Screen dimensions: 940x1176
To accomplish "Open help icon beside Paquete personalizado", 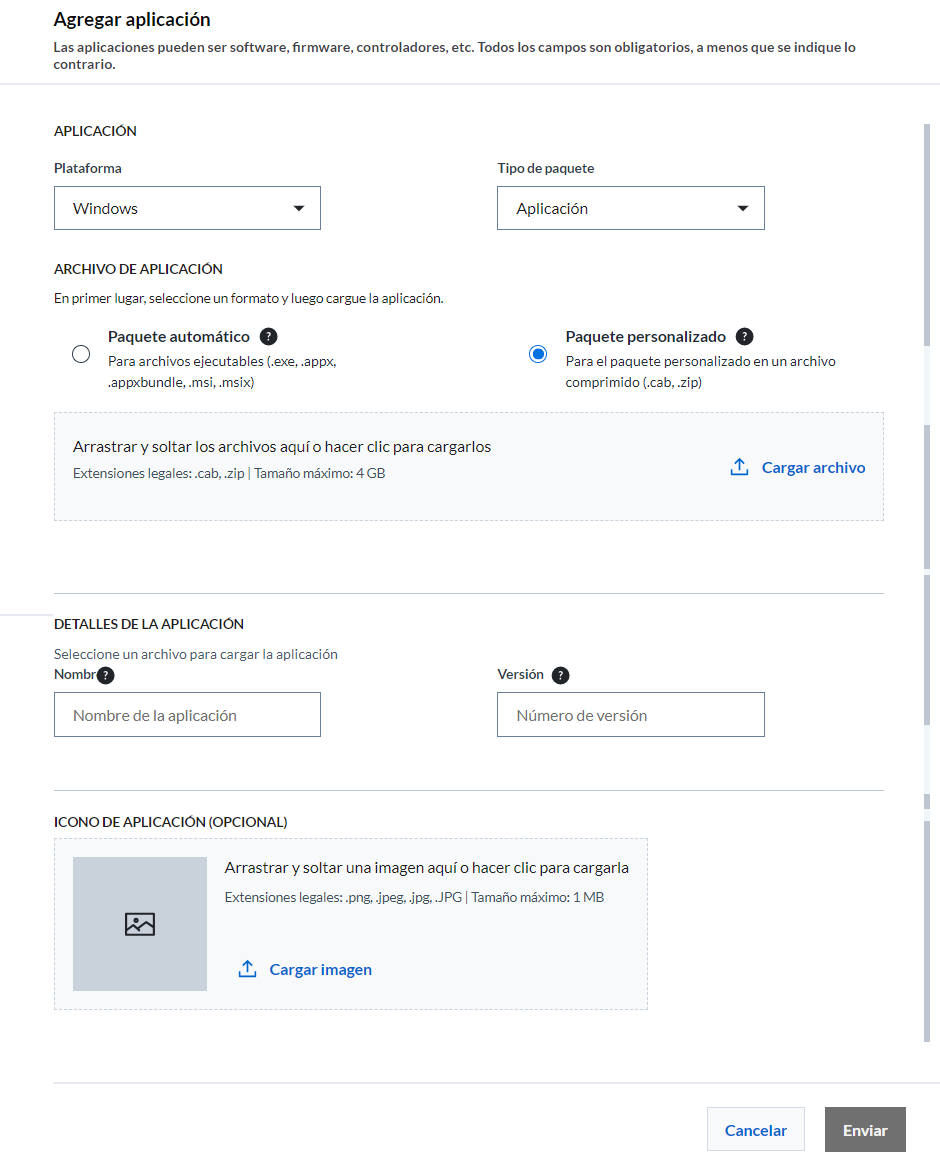I will [x=744, y=337].
